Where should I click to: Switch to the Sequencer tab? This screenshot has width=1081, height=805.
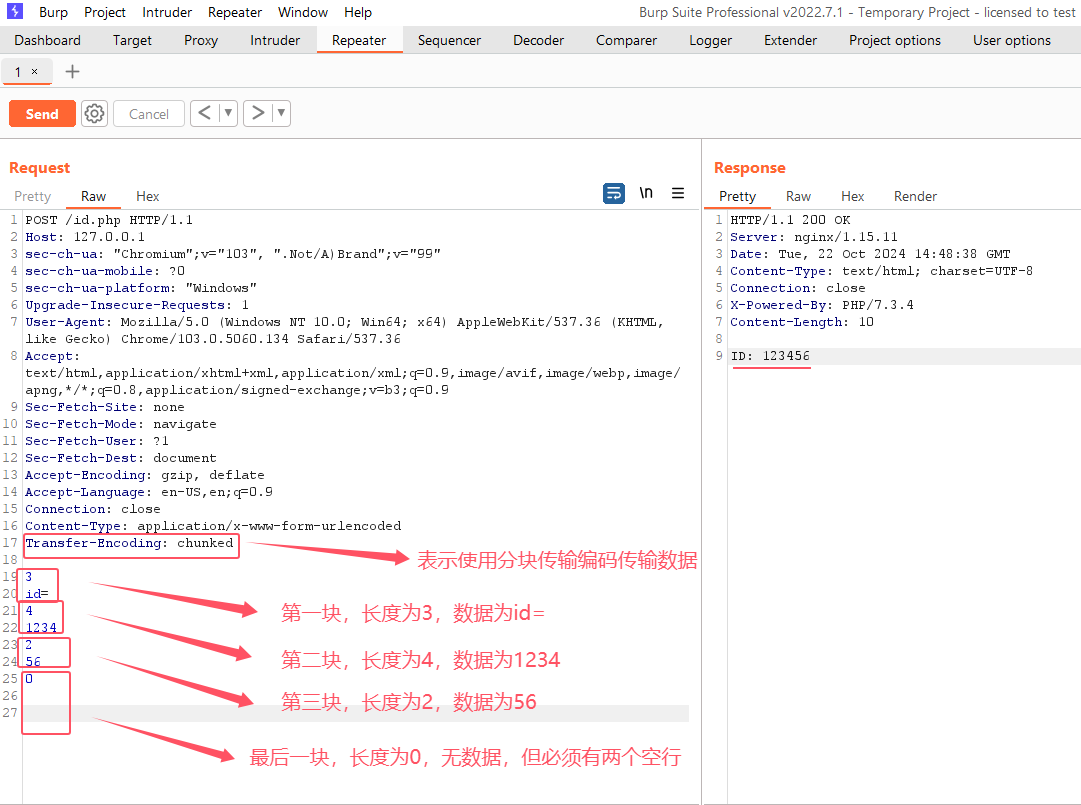tap(449, 41)
